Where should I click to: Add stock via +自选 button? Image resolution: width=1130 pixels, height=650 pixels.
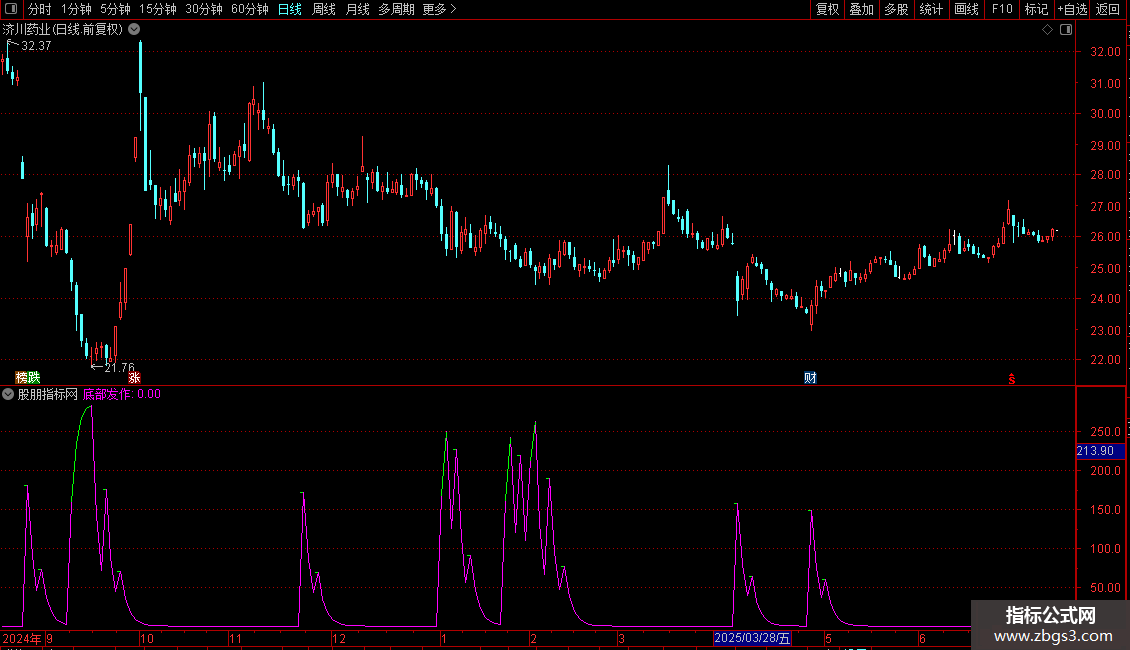click(1072, 9)
